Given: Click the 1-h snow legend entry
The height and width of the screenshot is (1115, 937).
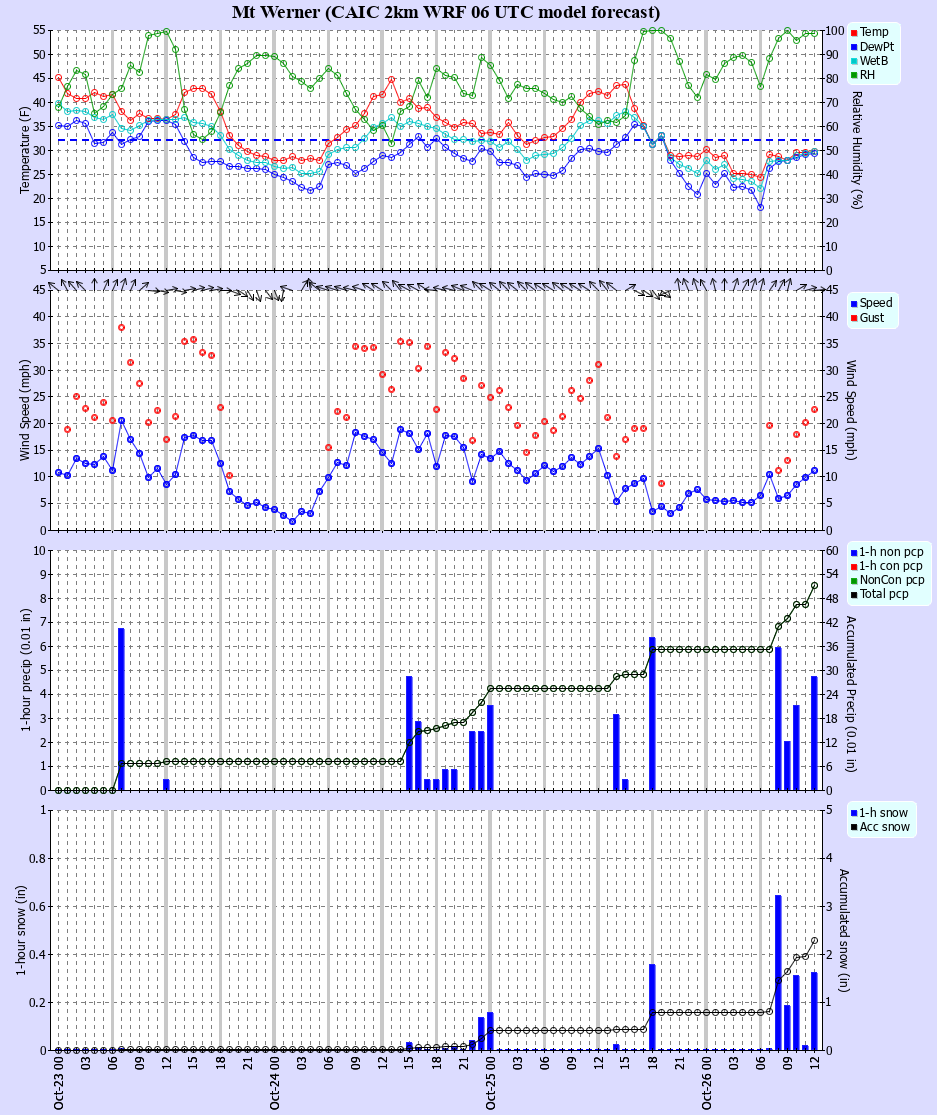Looking at the screenshot, I should [879, 813].
